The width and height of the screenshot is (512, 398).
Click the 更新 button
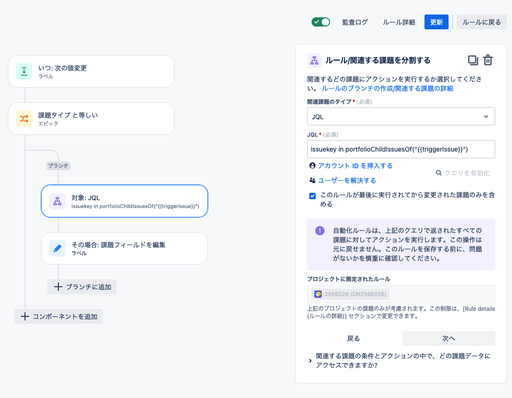436,22
